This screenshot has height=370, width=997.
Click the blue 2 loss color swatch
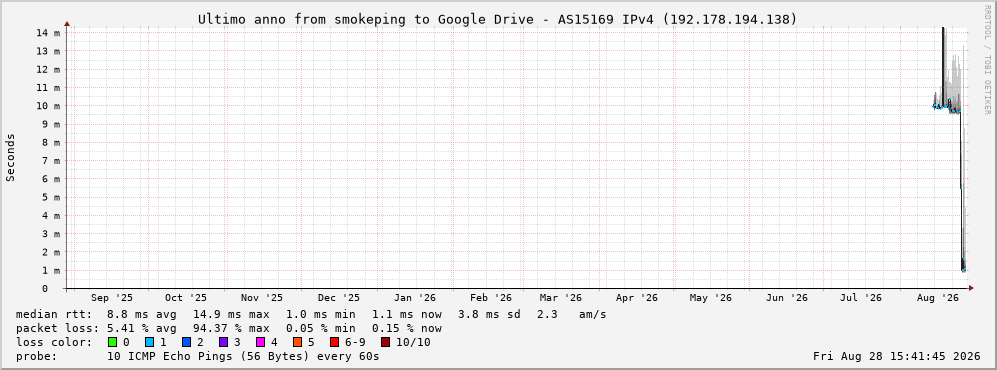[x=186, y=343]
